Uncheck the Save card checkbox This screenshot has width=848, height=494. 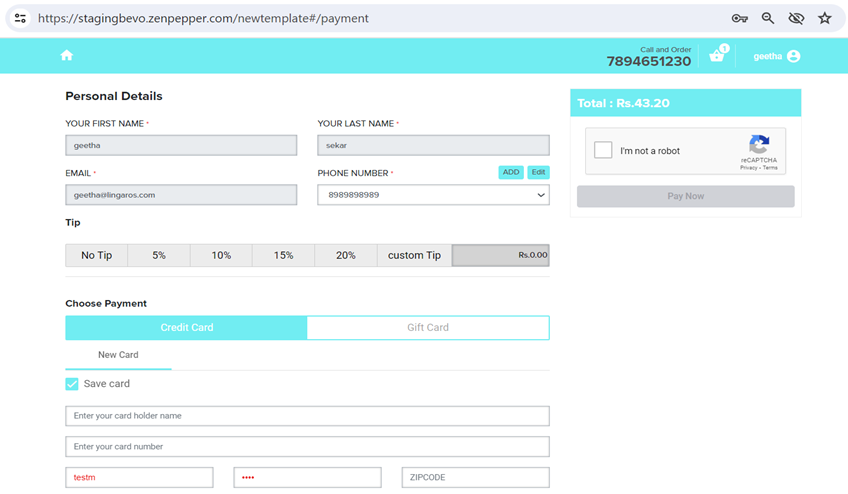point(72,384)
